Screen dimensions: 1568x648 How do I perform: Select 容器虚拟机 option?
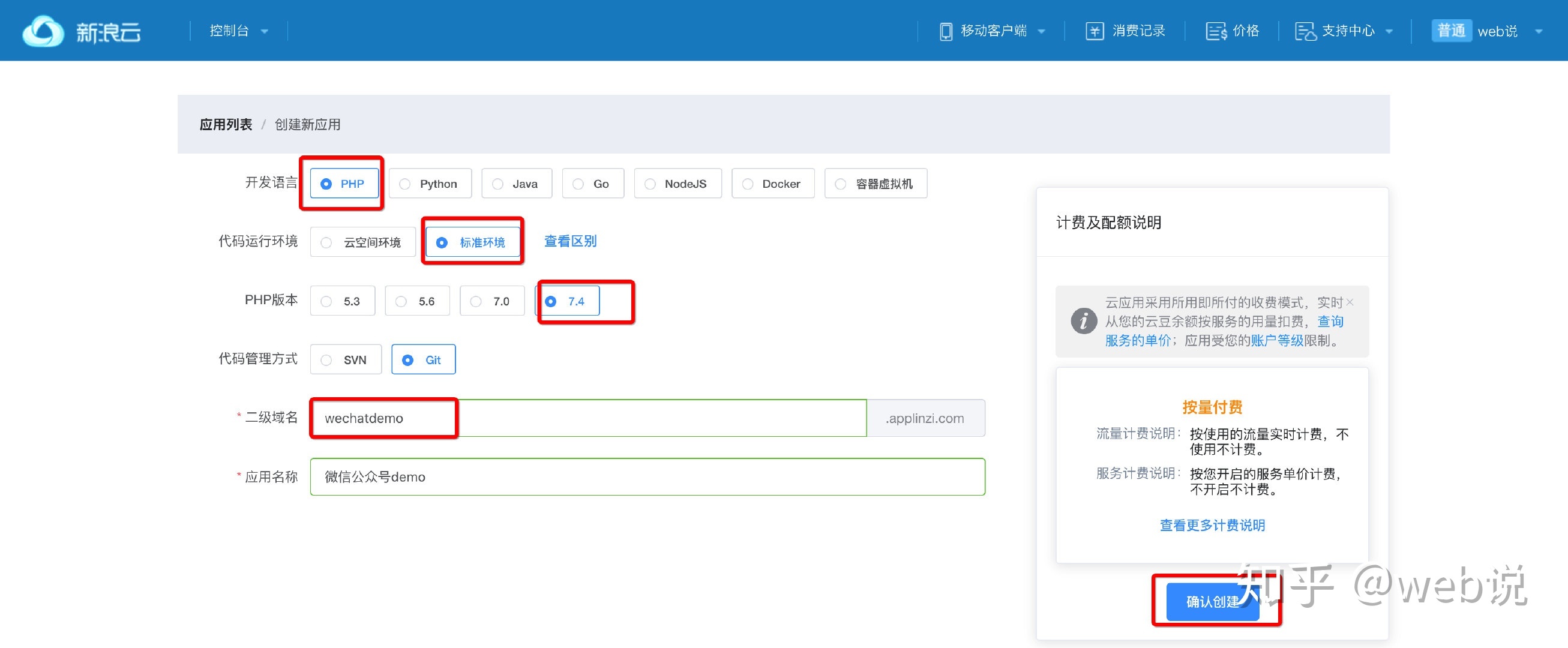(x=876, y=183)
